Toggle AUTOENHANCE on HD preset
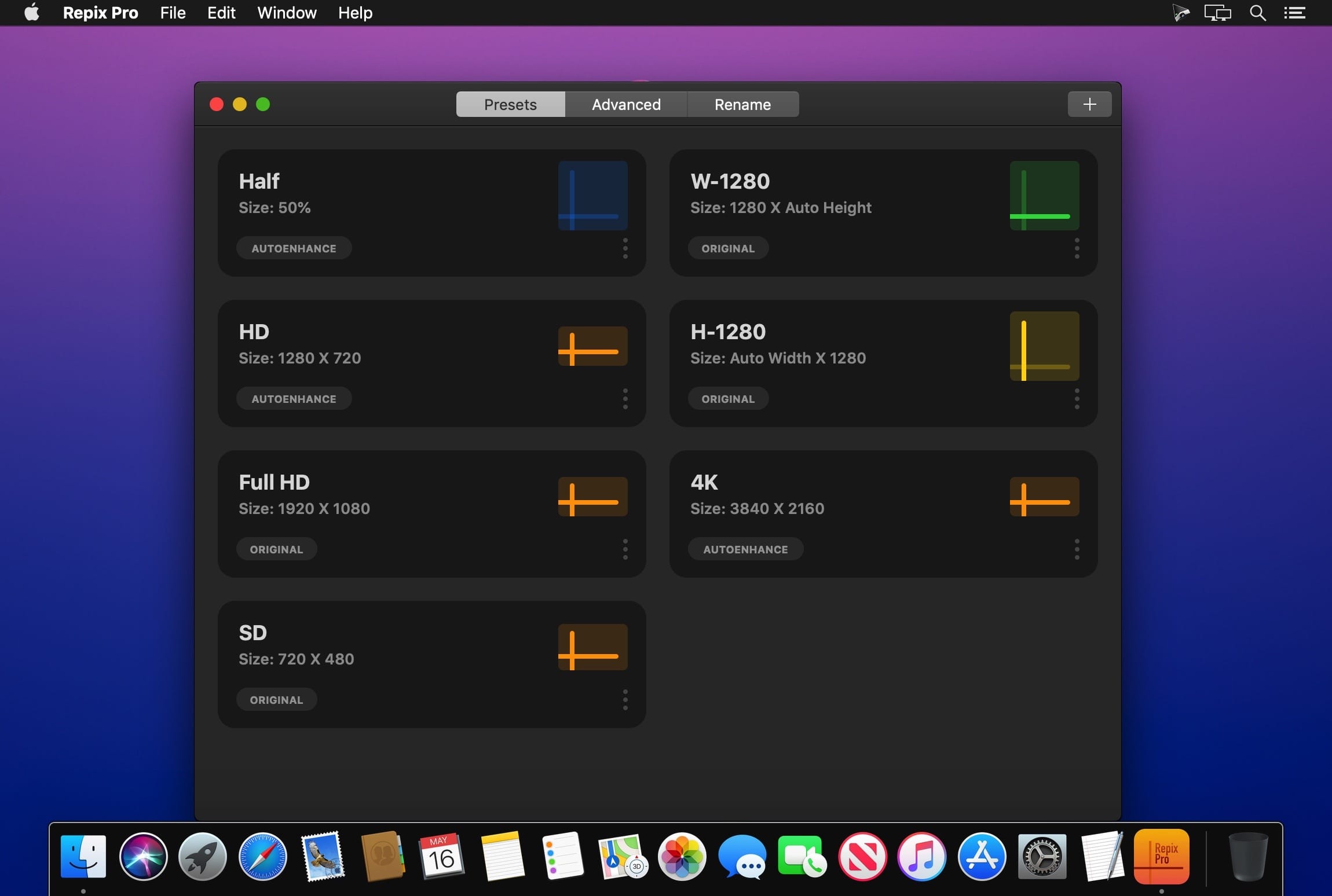This screenshot has height=896, width=1332. coord(293,399)
